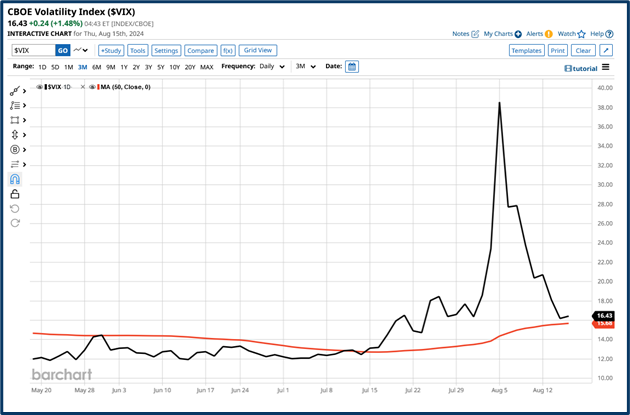Image resolution: width=630 pixels, height=415 pixels.
Task: Open the Frequency Daily dropdown
Action: coord(272,67)
